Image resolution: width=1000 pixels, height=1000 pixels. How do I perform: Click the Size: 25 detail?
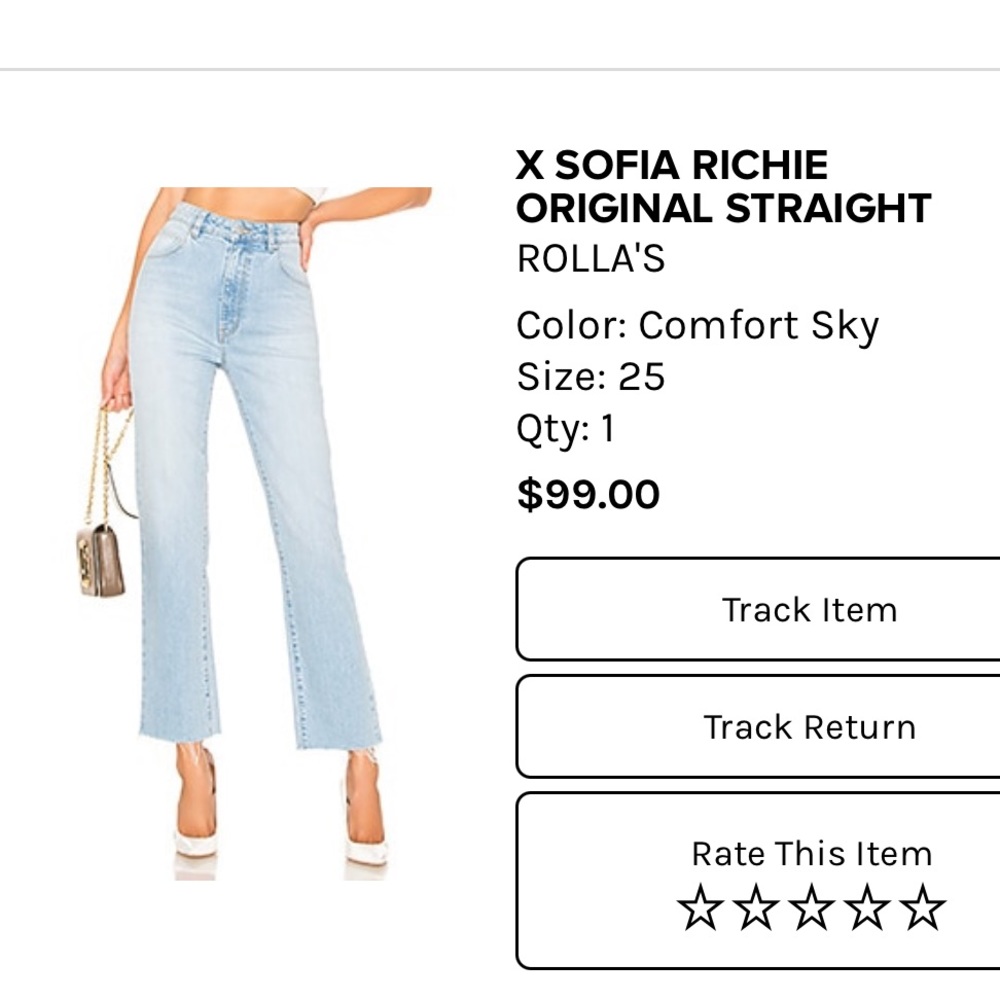pyautogui.click(x=589, y=378)
